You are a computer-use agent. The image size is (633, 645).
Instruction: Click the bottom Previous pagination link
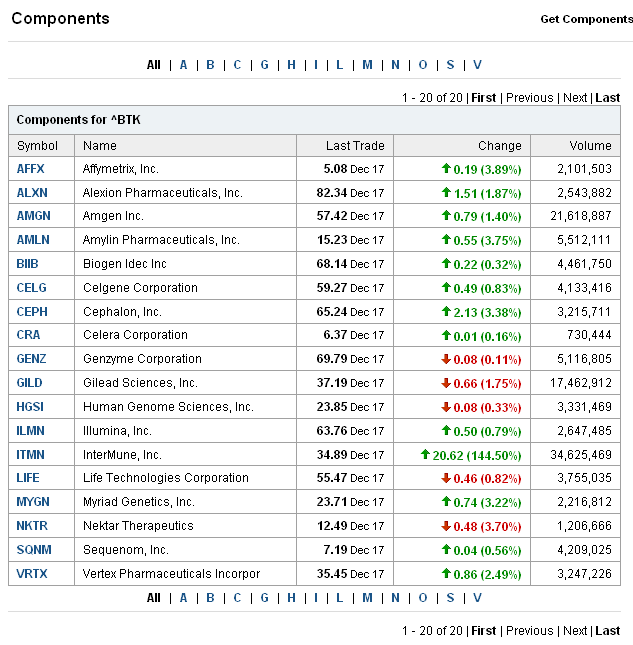[x=530, y=631]
